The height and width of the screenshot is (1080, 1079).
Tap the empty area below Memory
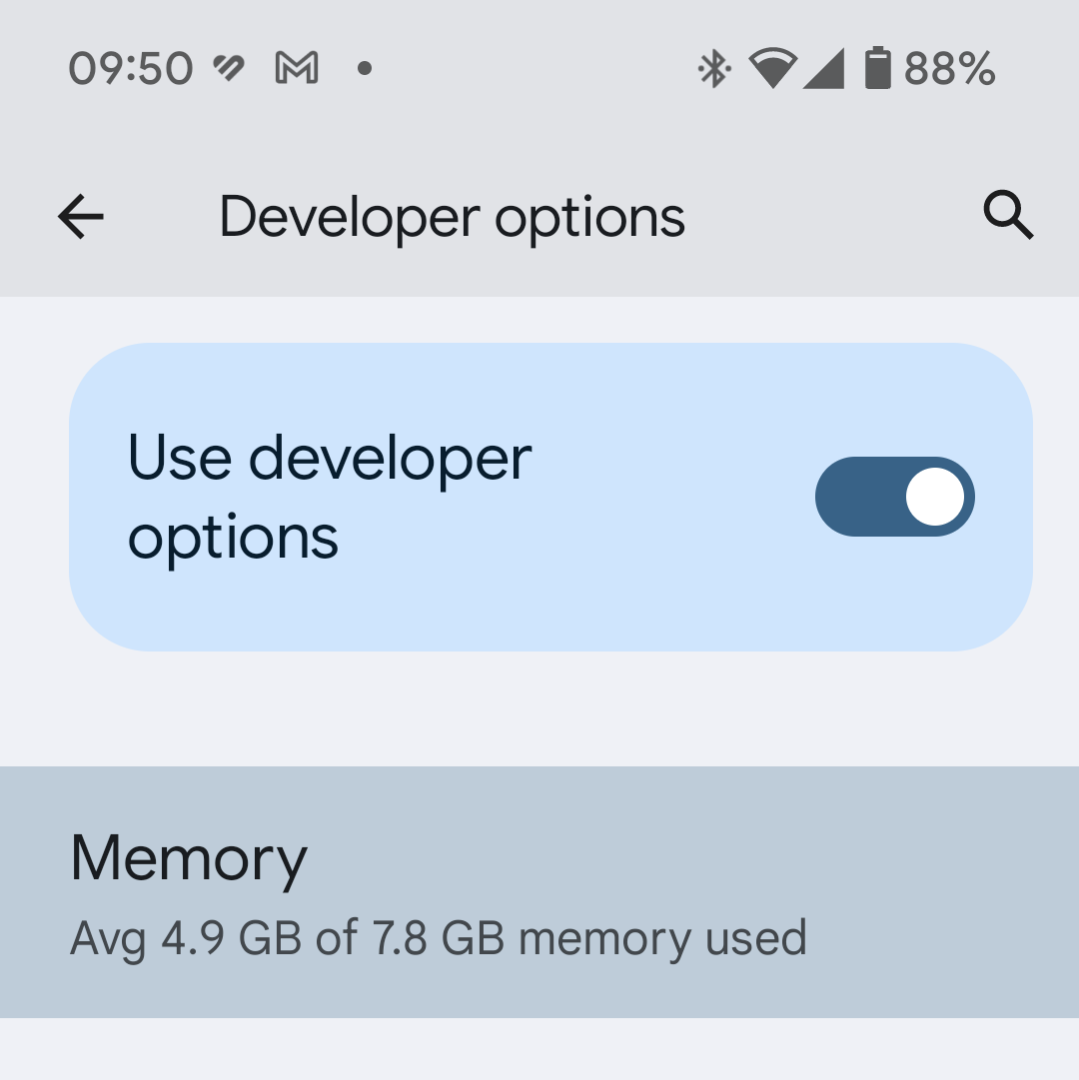[x=539, y=1050]
